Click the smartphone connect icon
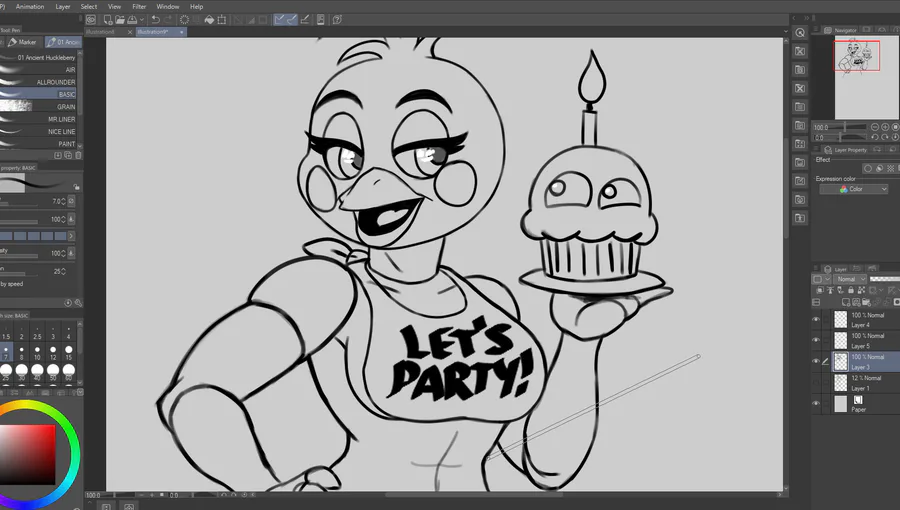Screen dimensions: 900x510 (321, 20)
